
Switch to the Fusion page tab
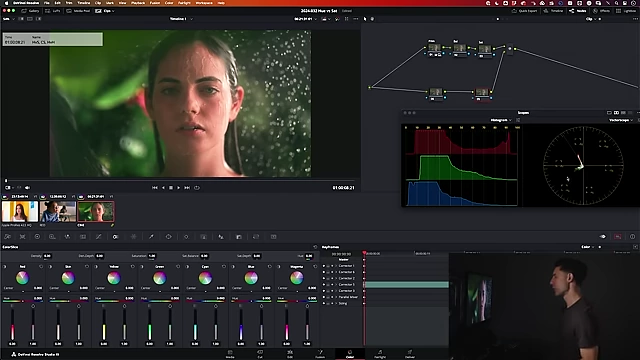tap(320, 354)
